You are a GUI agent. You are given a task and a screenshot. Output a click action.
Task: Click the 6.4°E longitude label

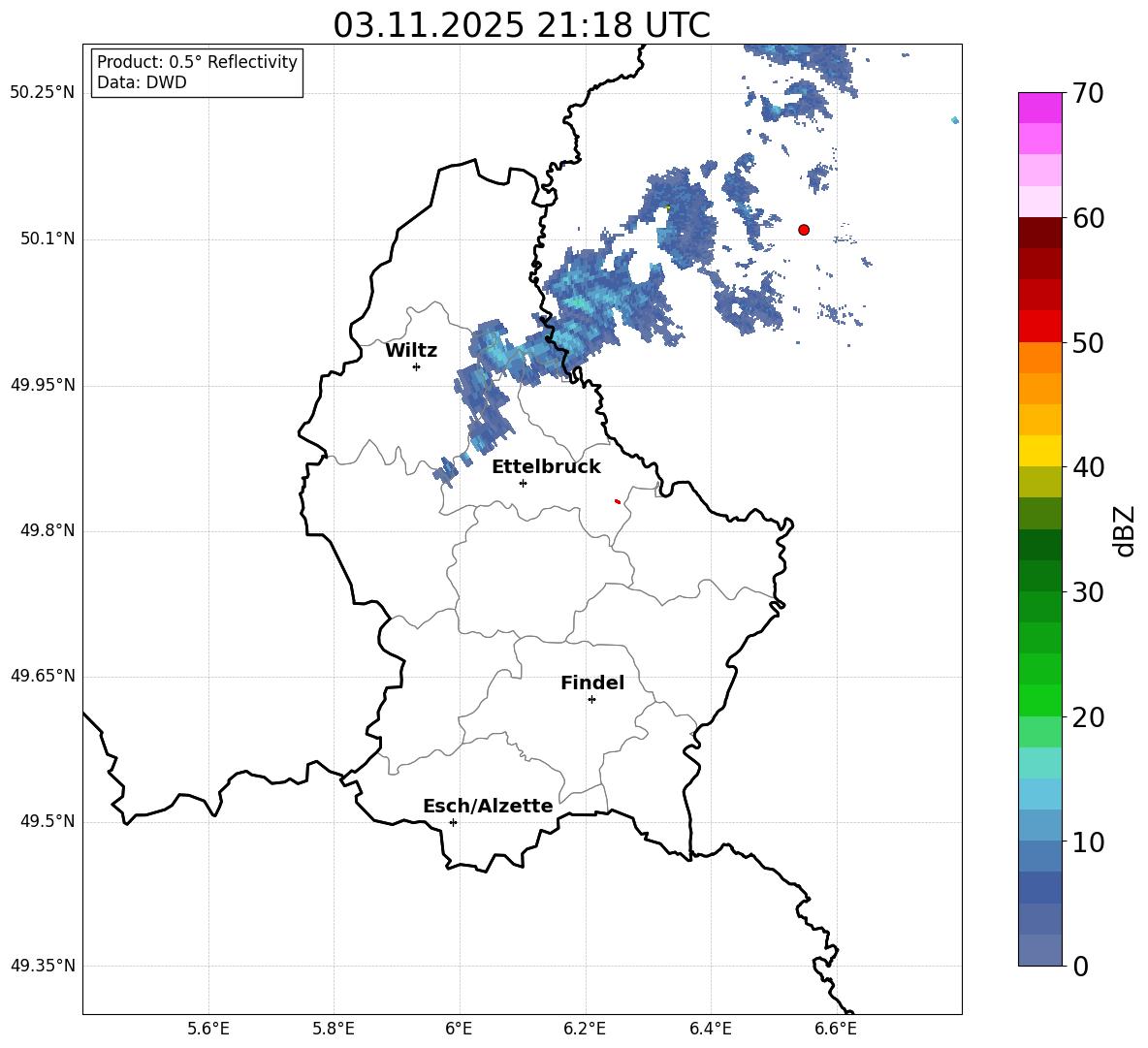click(x=710, y=1030)
